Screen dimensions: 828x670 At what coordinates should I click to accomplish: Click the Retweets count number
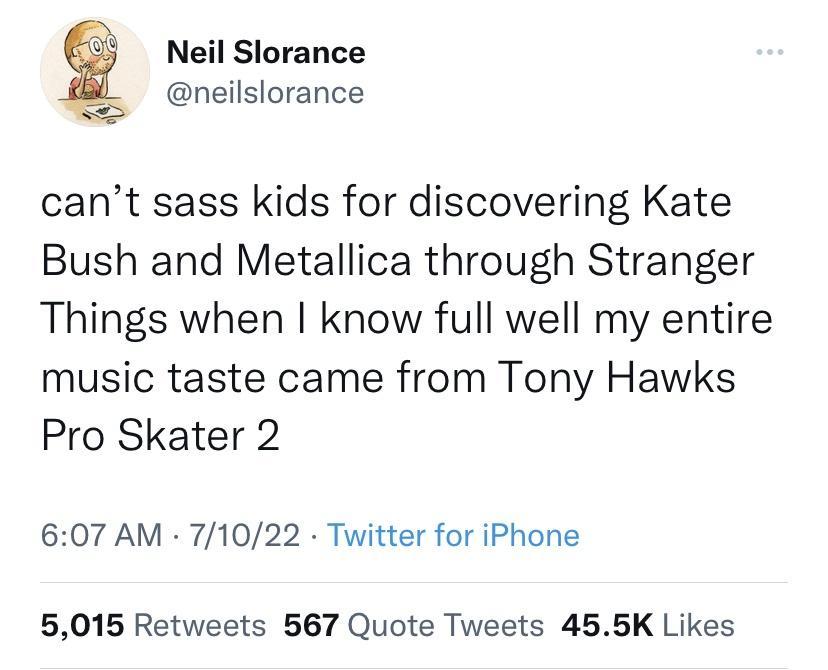coord(77,624)
